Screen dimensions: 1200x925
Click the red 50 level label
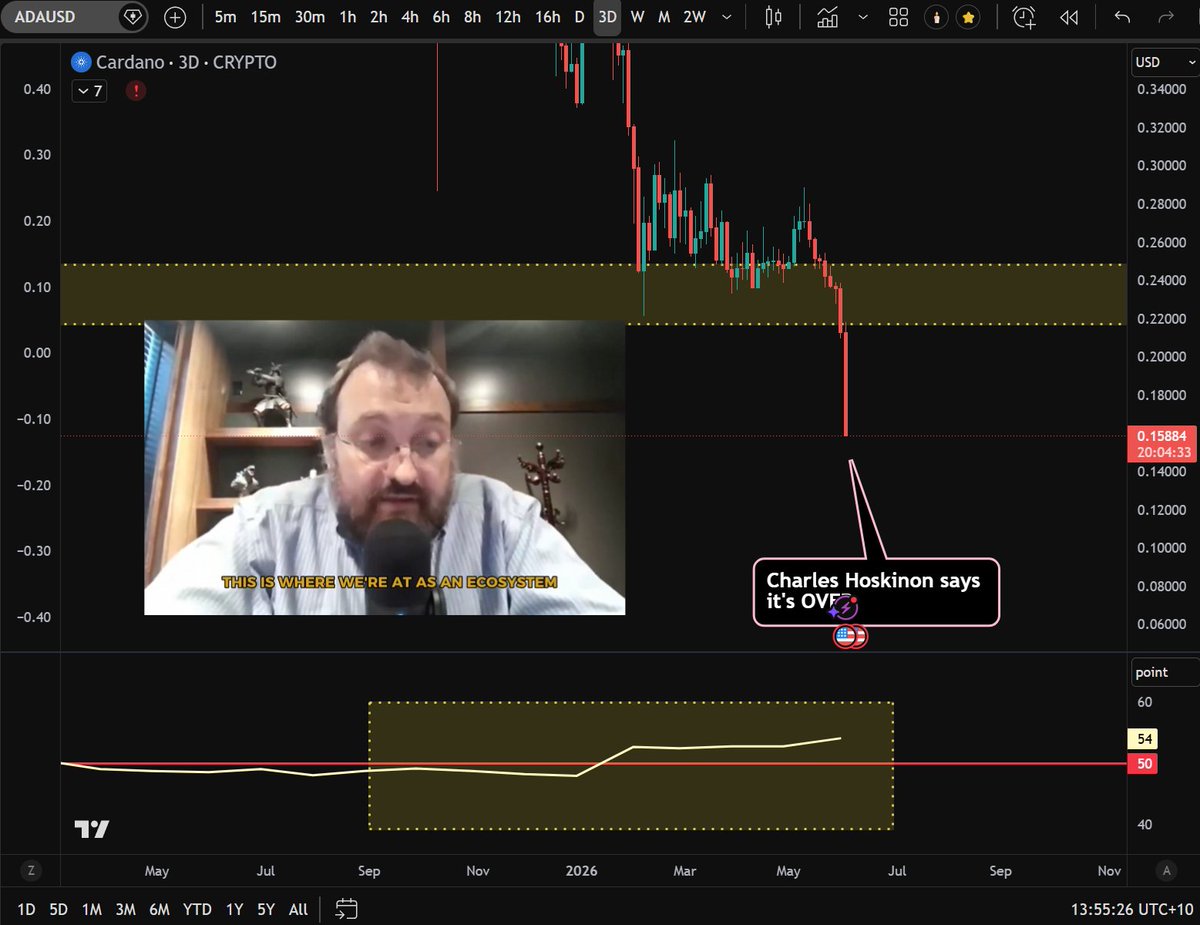(1143, 764)
